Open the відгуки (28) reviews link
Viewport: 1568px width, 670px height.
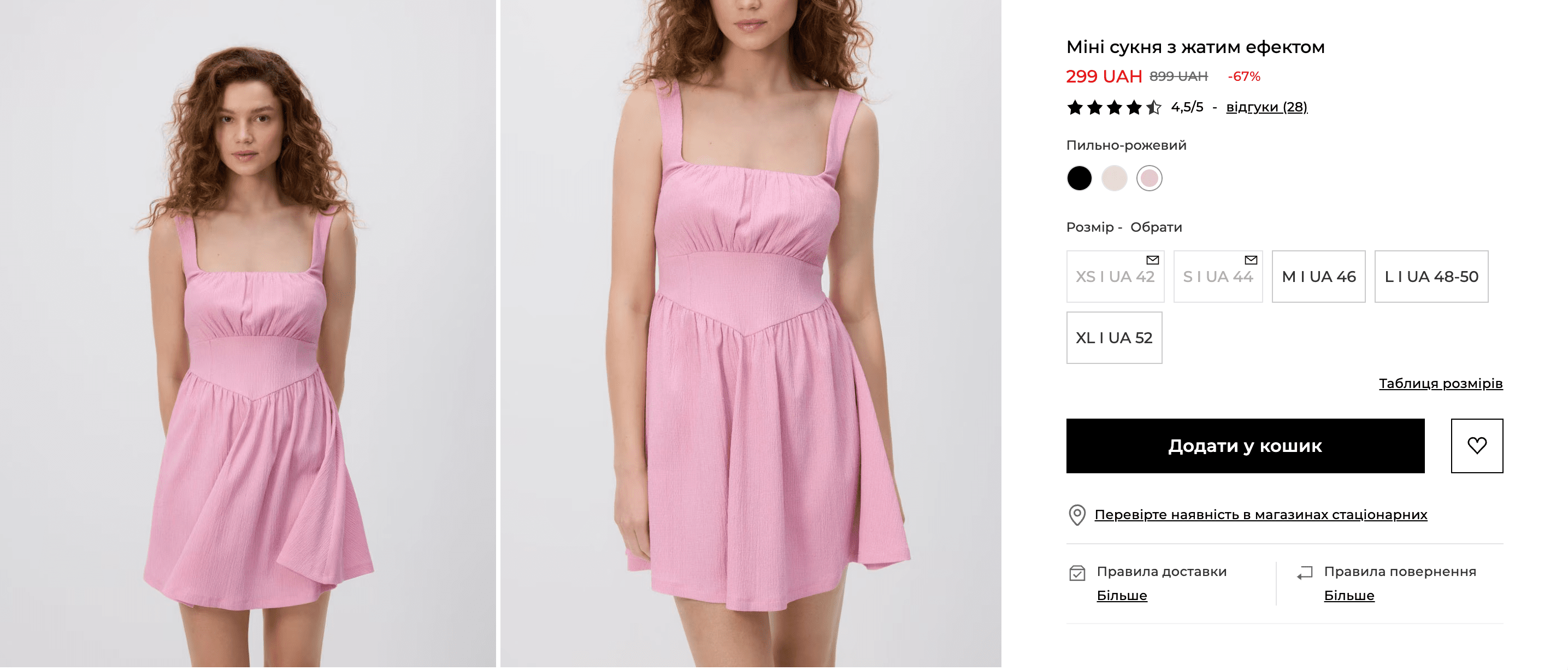tap(1266, 107)
